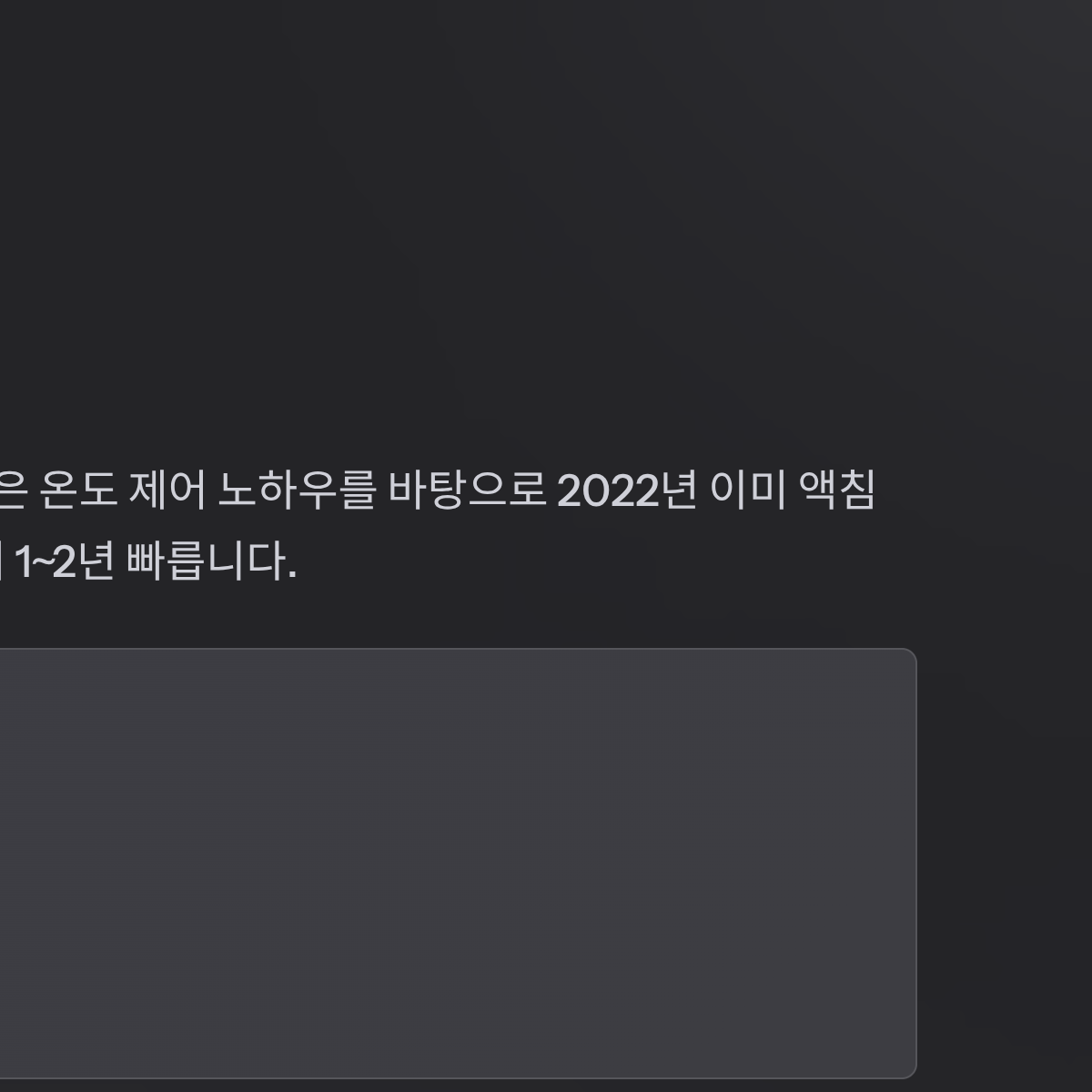Click the "1~2년" text in second line
Screen dimensions: 1092x1092
click(x=64, y=562)
